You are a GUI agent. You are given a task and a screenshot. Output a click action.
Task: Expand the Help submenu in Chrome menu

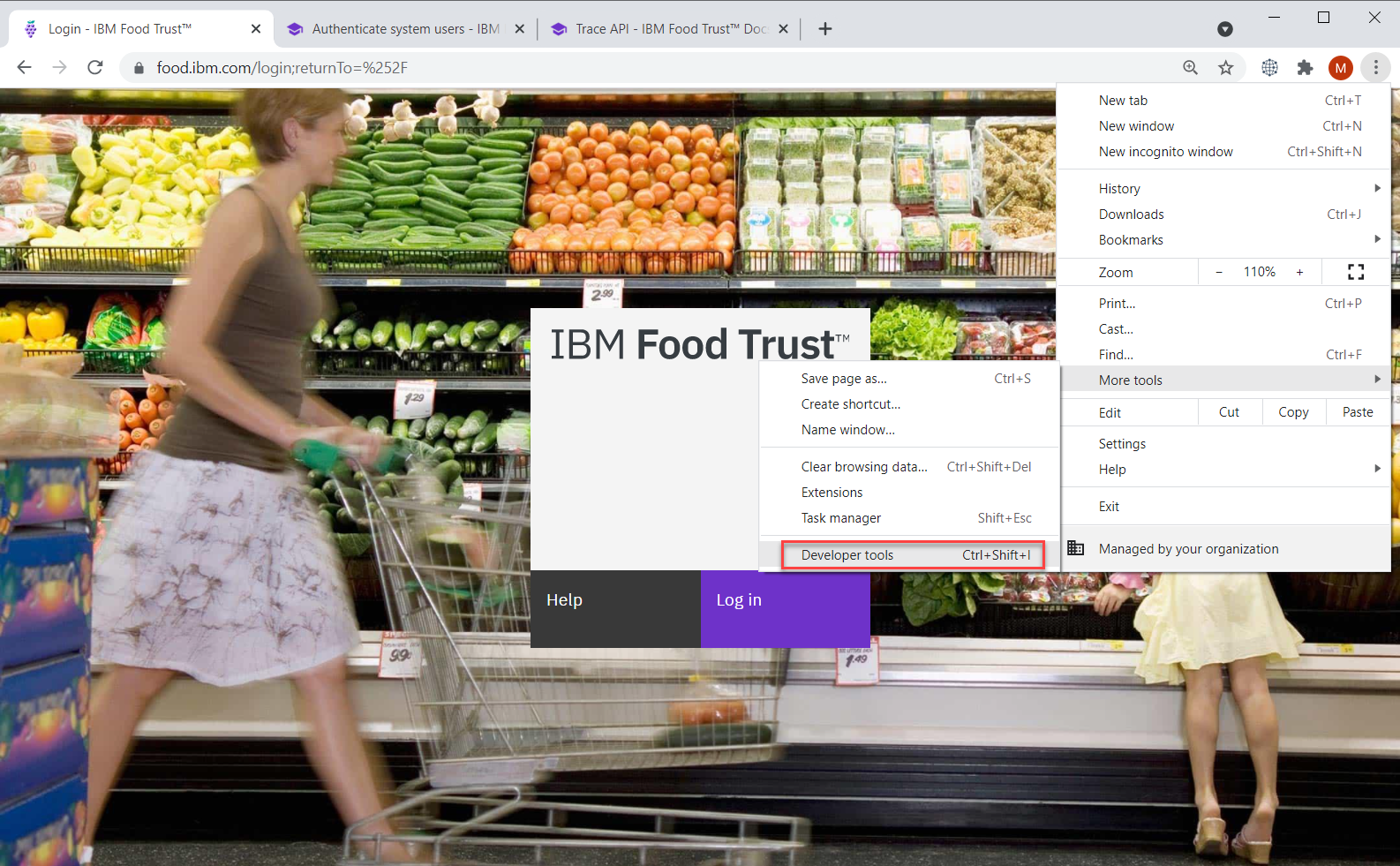click(1223, 470)
